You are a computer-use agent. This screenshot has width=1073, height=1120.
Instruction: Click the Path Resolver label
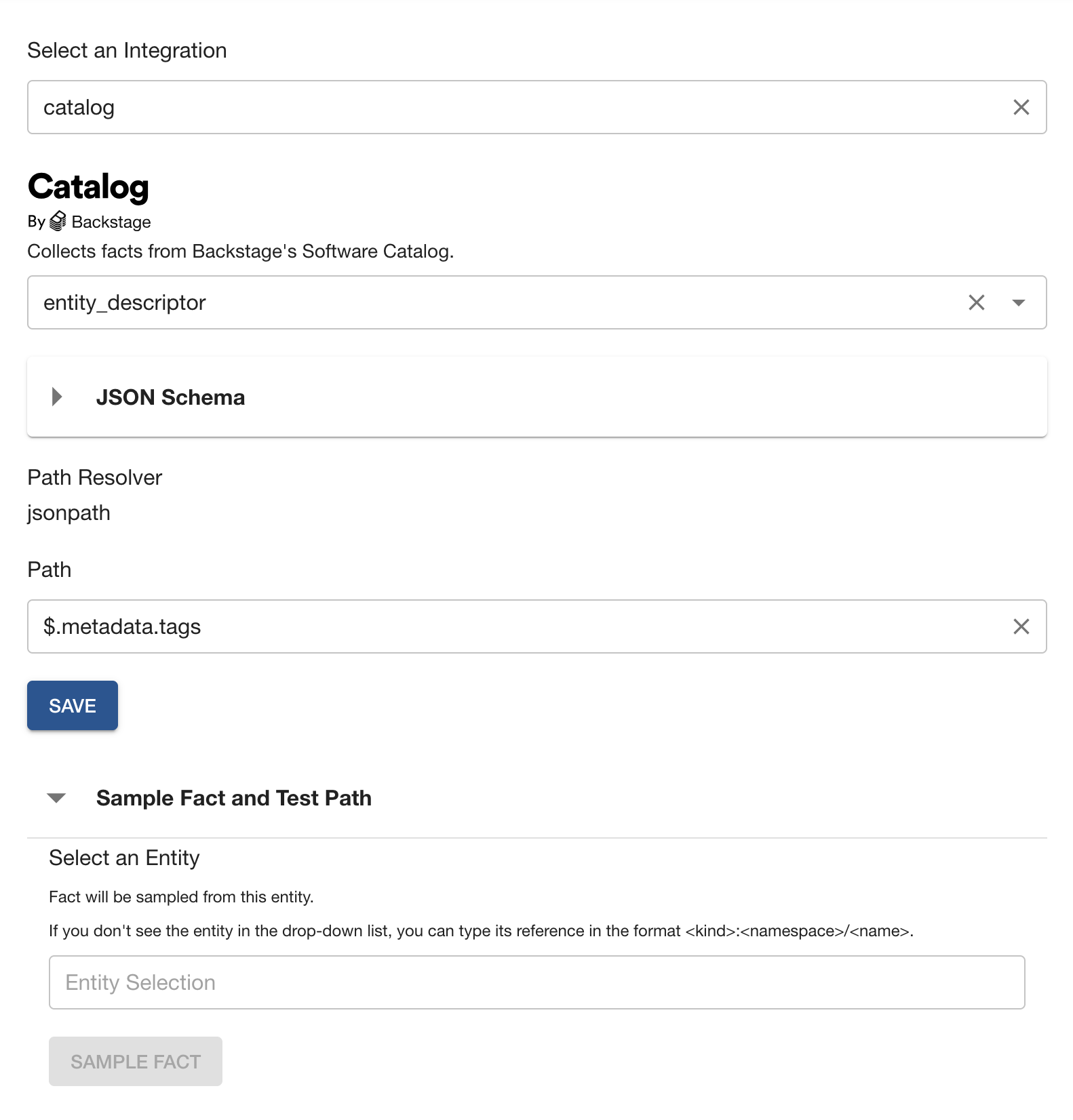click(95, 477)
